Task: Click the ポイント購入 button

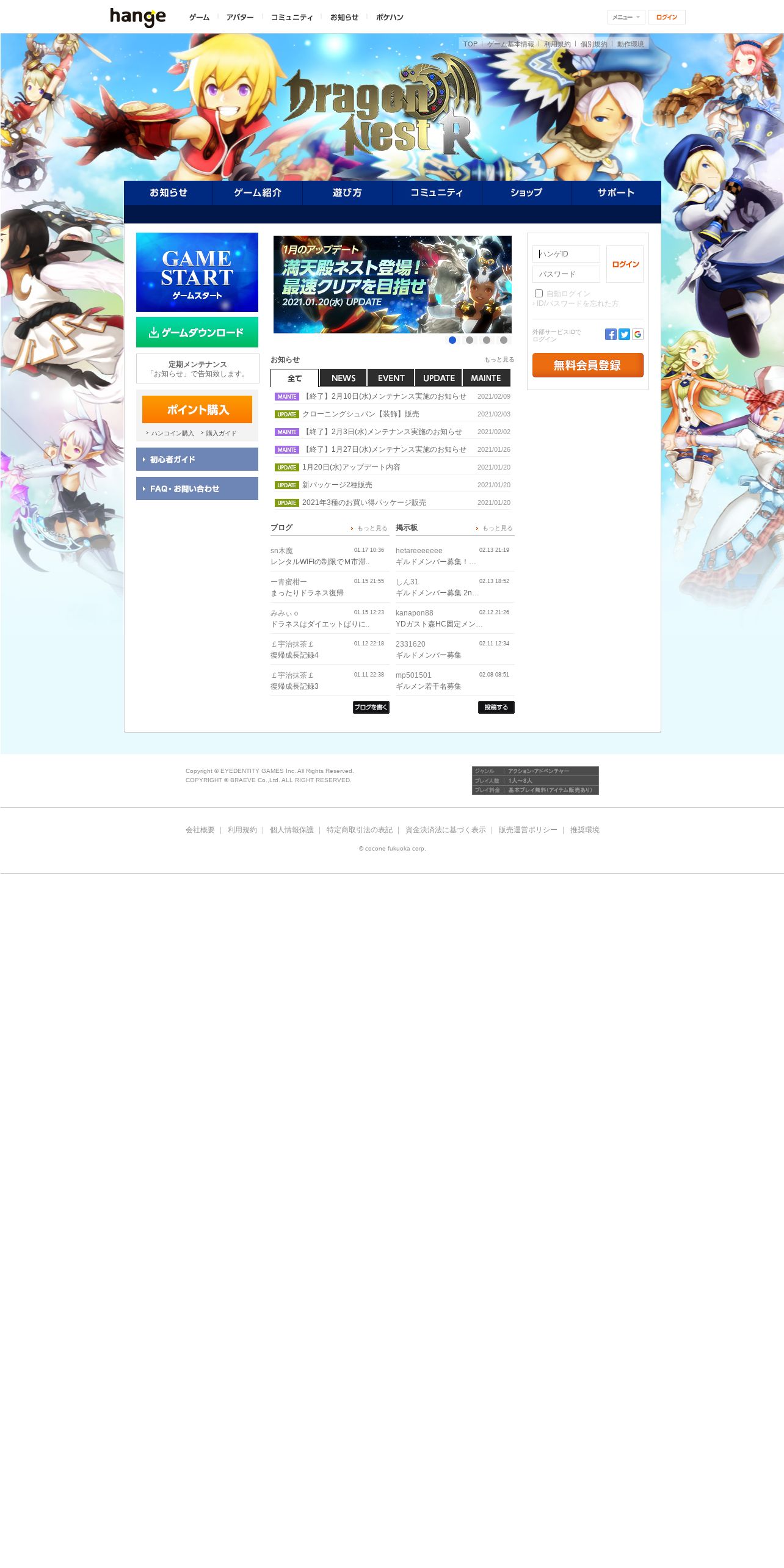Action: pyautogui.click(x=197, y=409)
